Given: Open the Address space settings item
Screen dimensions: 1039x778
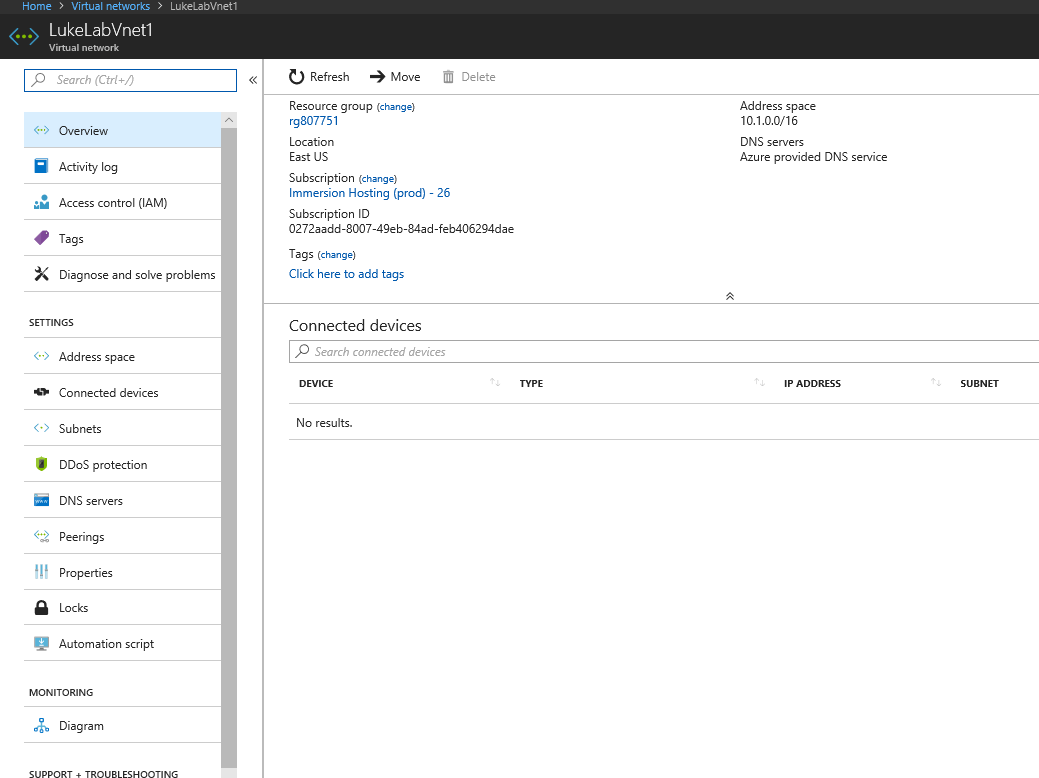Looking at the screenshot, I should 123,356.
